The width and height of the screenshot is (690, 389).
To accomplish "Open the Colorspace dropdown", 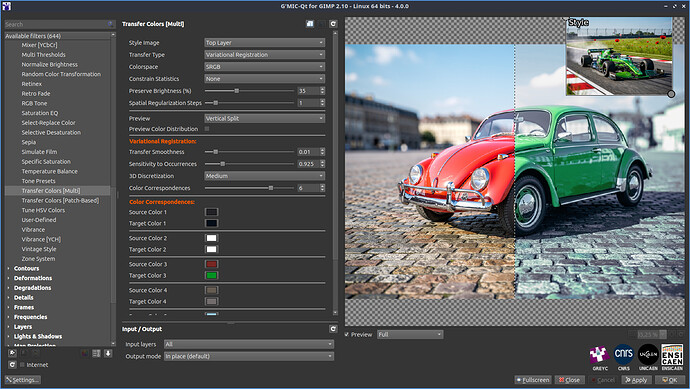I will coord(264,66).
